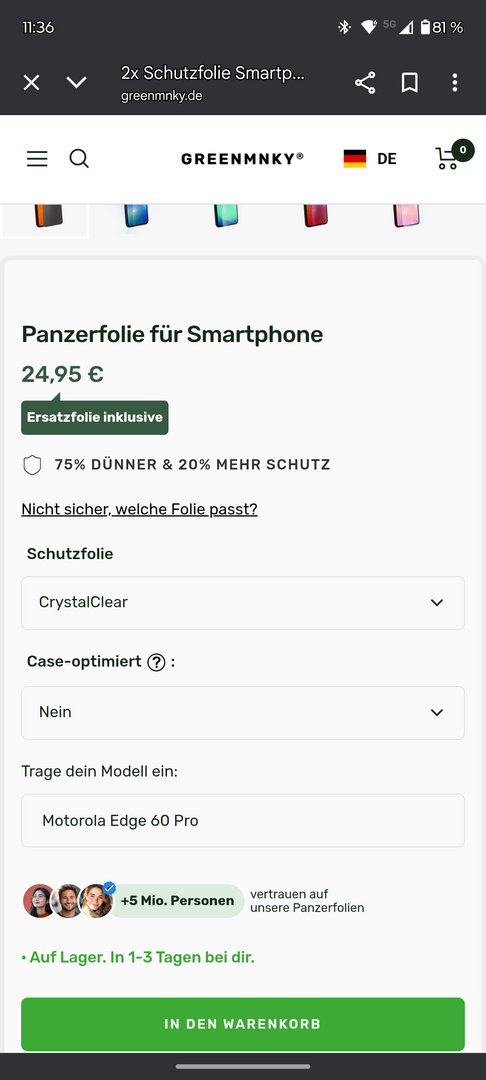Image resolution: width=486 pixels, height=1080 pixels.
Task: Open 'Nicht sicher, welche Folie passt?' link
Action: [139, 510]
